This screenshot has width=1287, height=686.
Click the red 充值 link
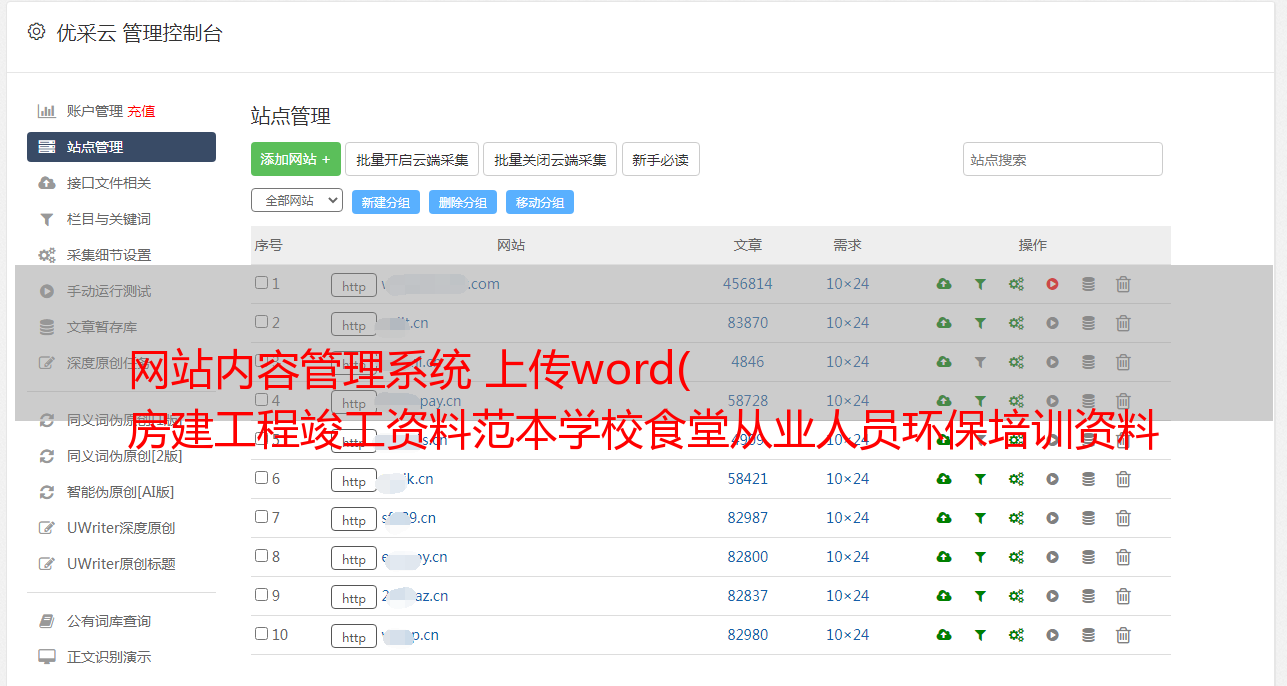(x=141, y=111)
